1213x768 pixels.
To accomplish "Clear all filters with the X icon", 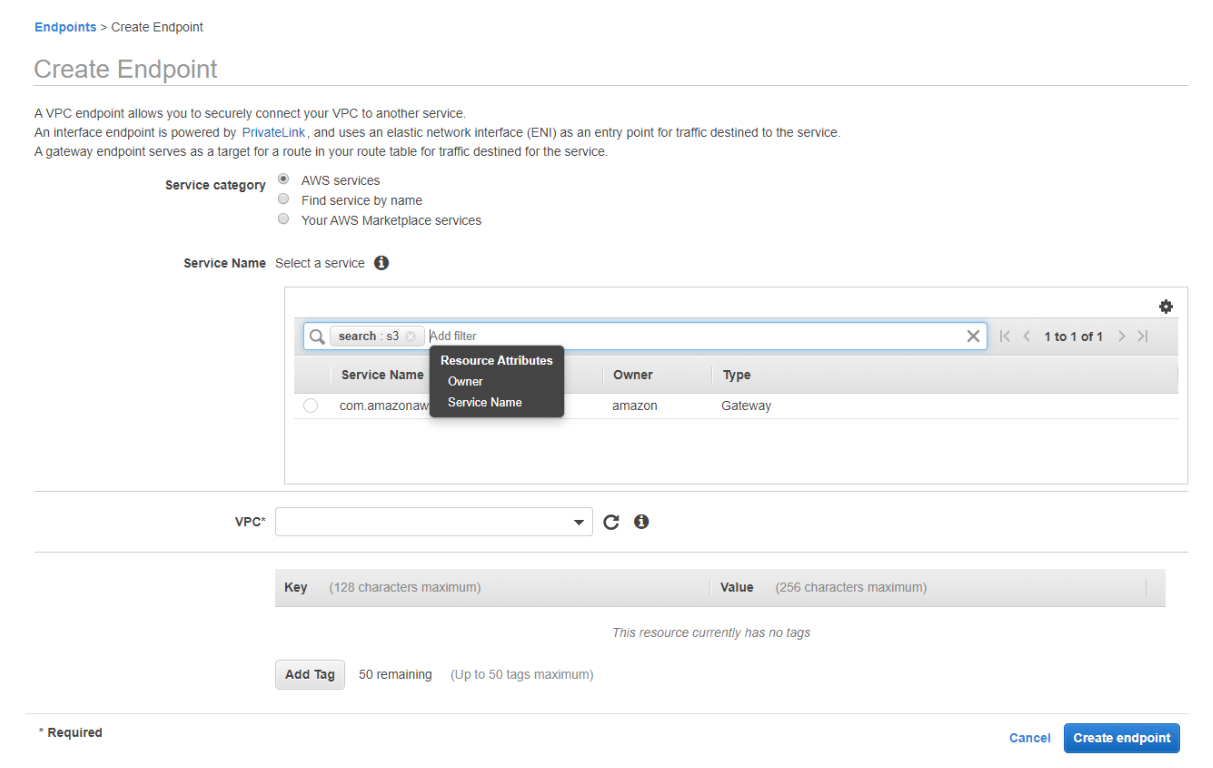I will [973, 336].
